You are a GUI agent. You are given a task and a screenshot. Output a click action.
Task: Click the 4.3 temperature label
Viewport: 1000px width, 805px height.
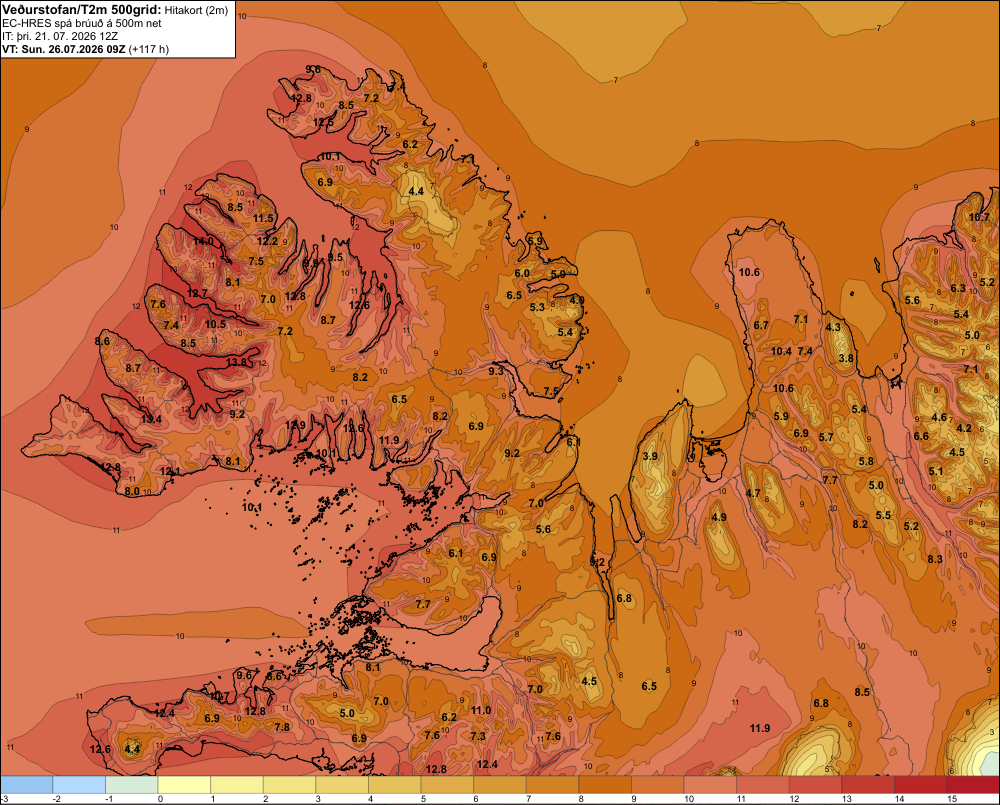tap(833, 327)
